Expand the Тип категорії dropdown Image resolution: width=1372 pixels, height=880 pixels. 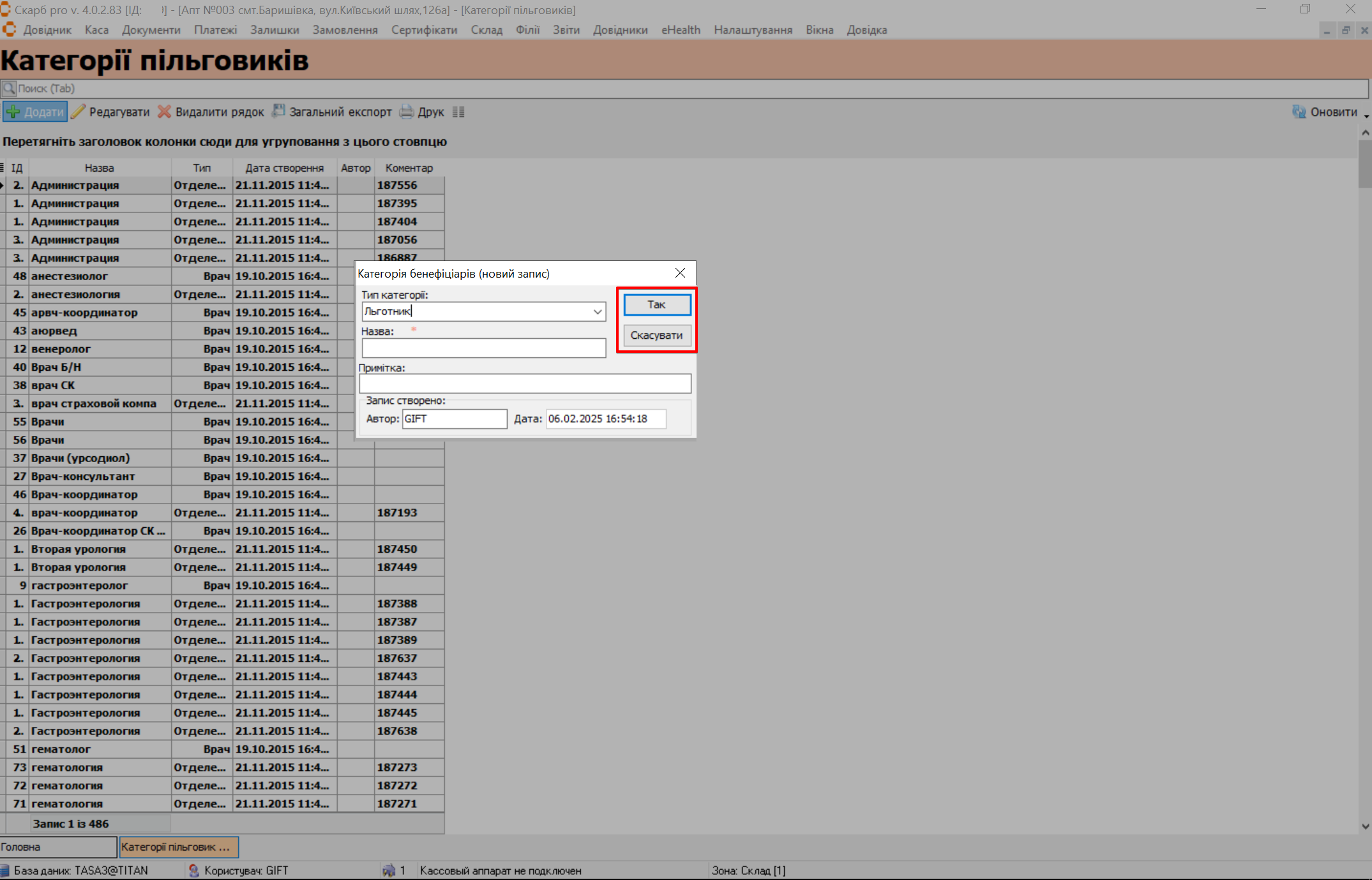tap(597, 311)
